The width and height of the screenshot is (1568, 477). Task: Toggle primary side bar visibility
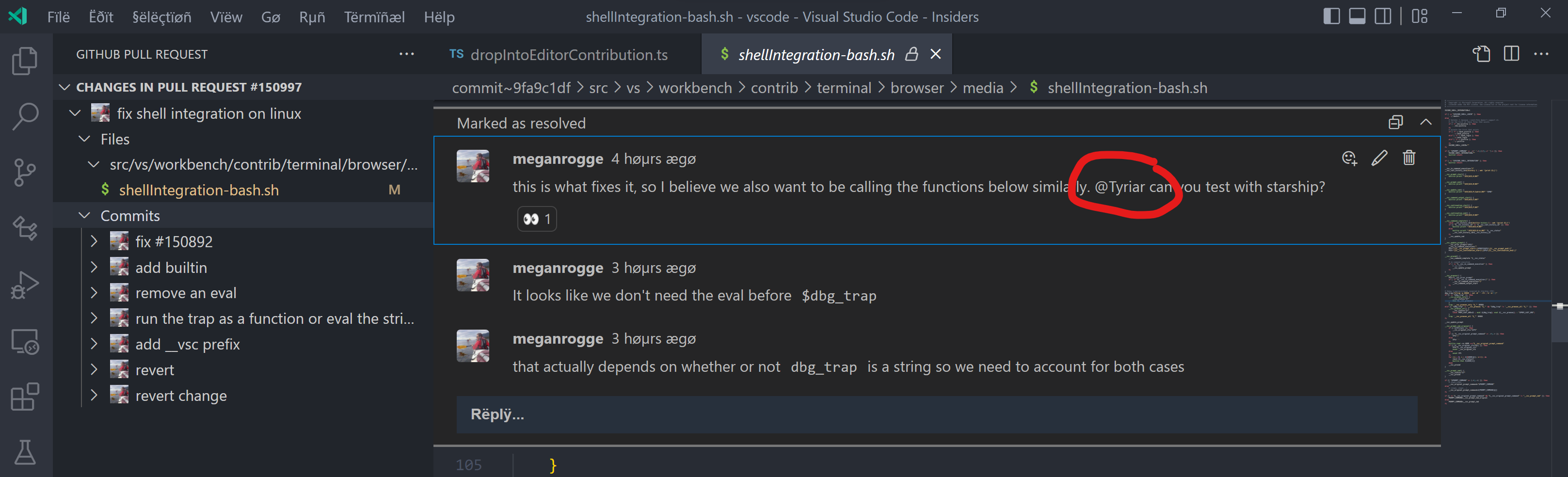click(x=1332, y=16)
